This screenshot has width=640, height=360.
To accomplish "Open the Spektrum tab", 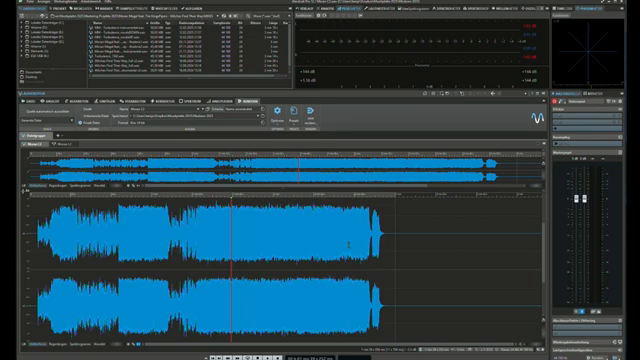I will pyautogui.click(x=190, y=101).
